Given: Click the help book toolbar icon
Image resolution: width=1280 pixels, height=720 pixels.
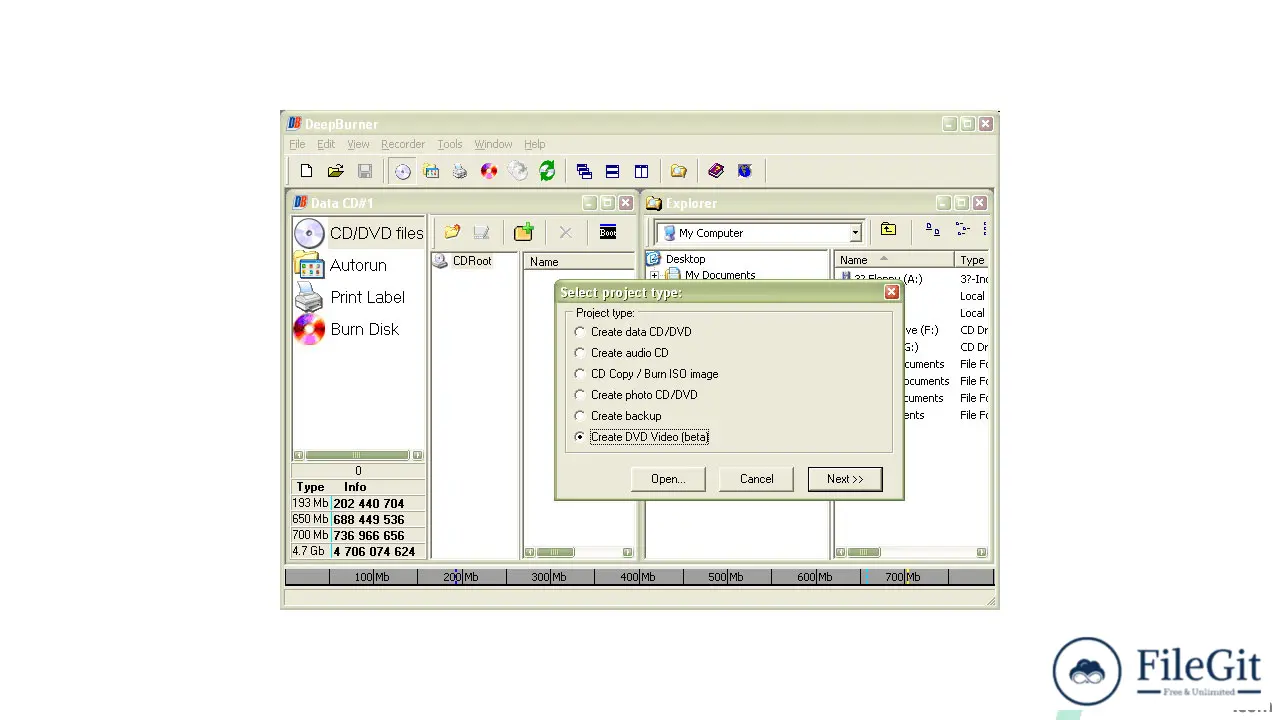Looking at the screenshot, I should pyautogui.click(x=716, y=171).
